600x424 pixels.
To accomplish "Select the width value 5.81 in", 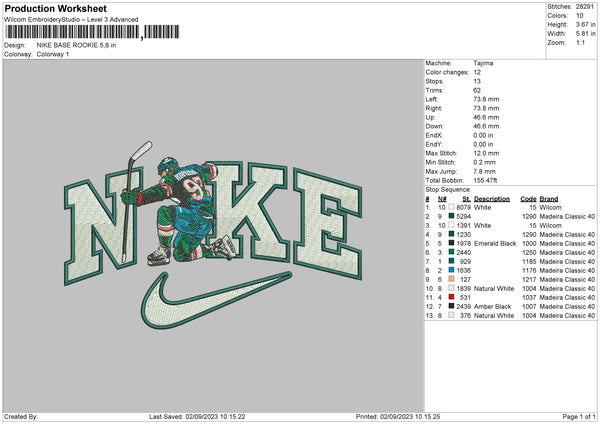I will 585,34.
